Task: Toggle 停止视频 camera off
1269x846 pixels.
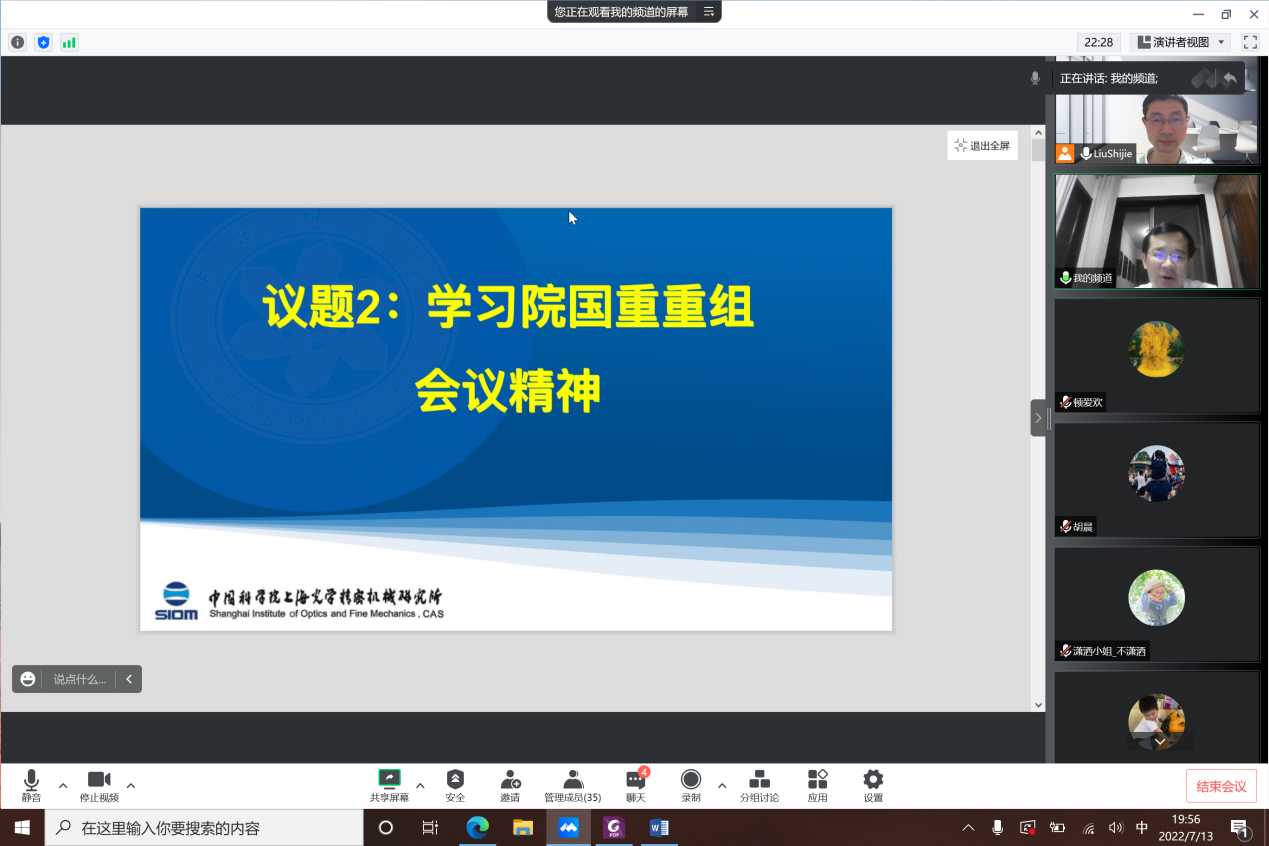Action: 99,785
